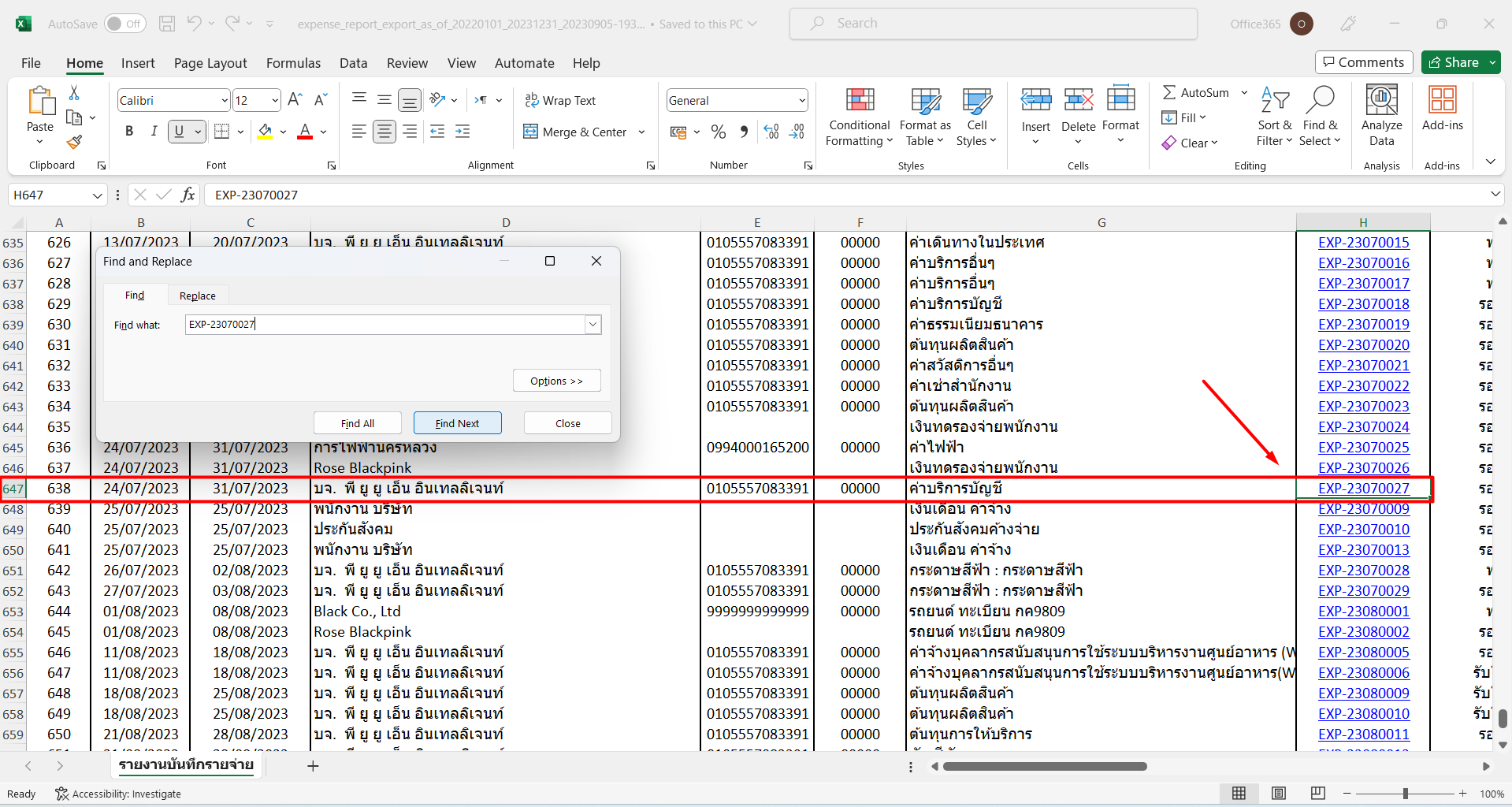
Task: Apply Comma Style number format
Action: [744, 132]
